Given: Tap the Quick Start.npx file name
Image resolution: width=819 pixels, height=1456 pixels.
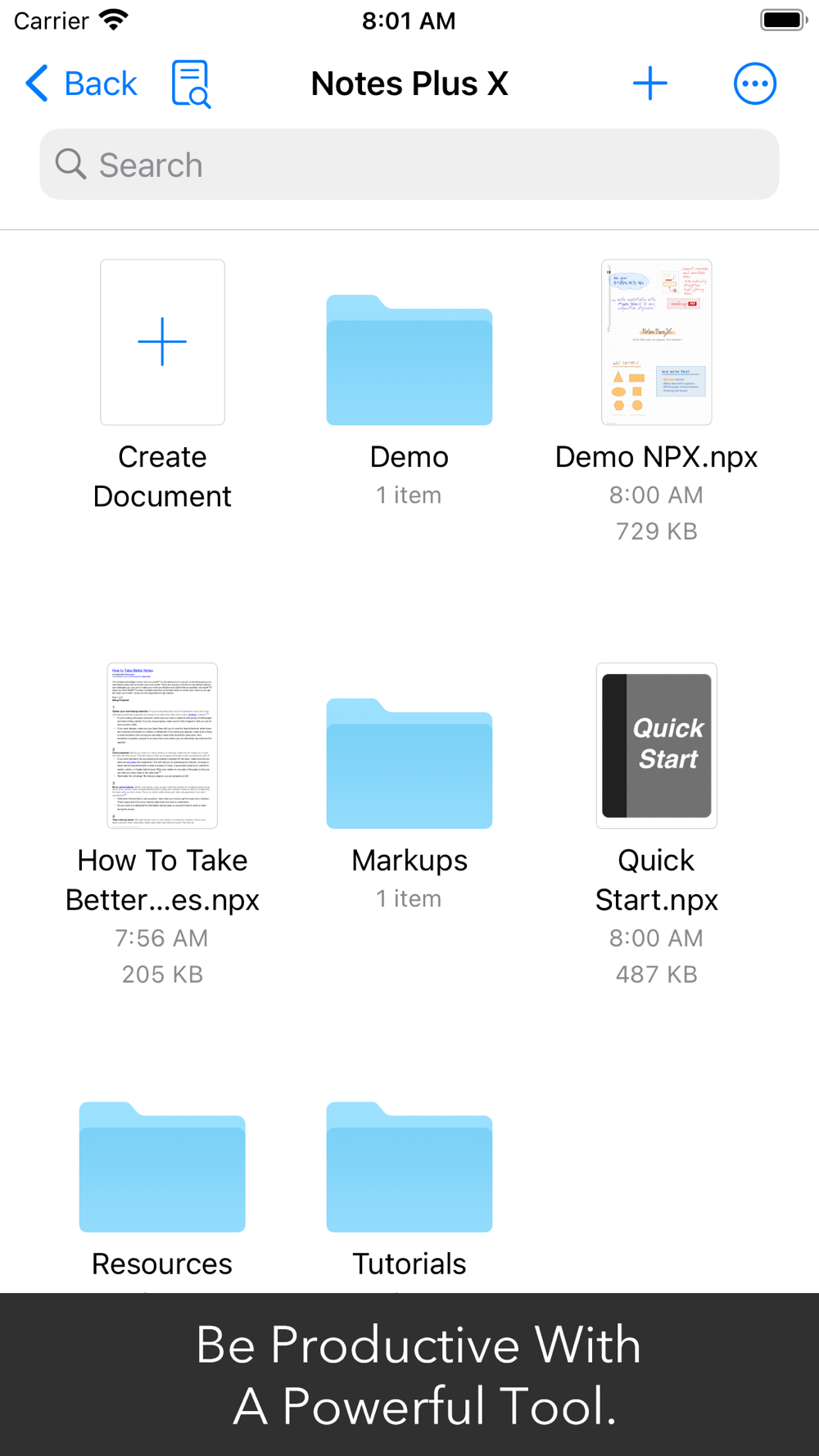Looking at the screenshot, I should click(657, 880).
